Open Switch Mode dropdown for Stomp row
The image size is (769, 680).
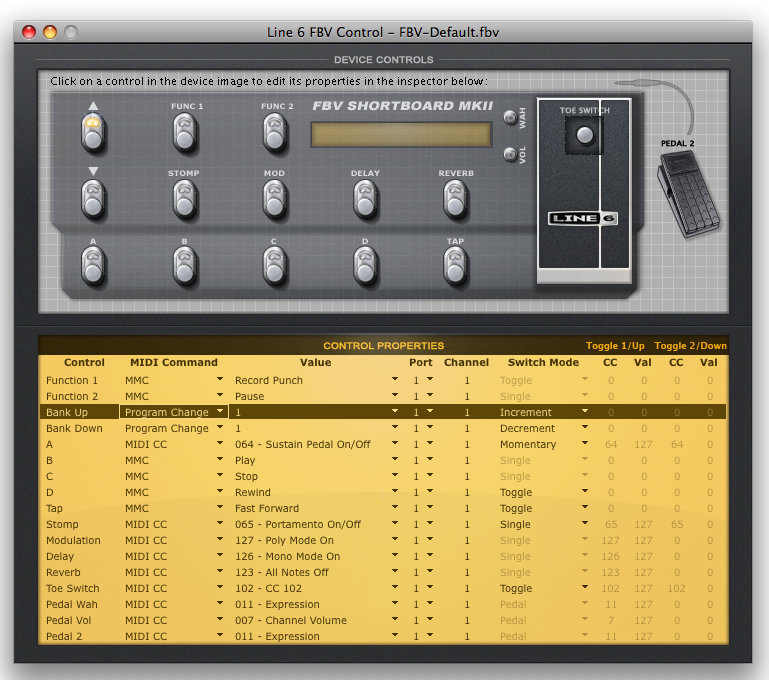[585, 524]
